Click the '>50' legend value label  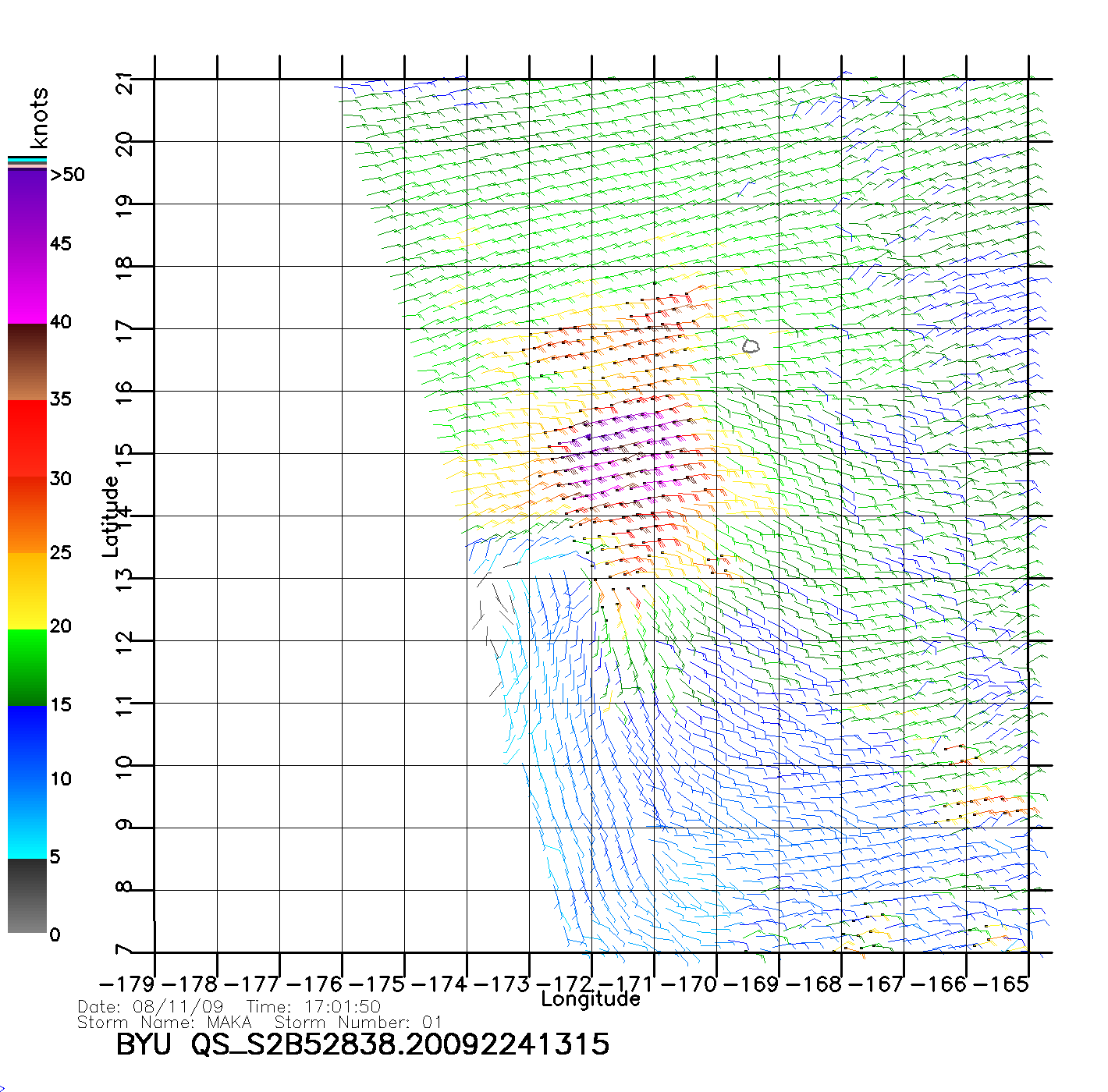[67, 175]
